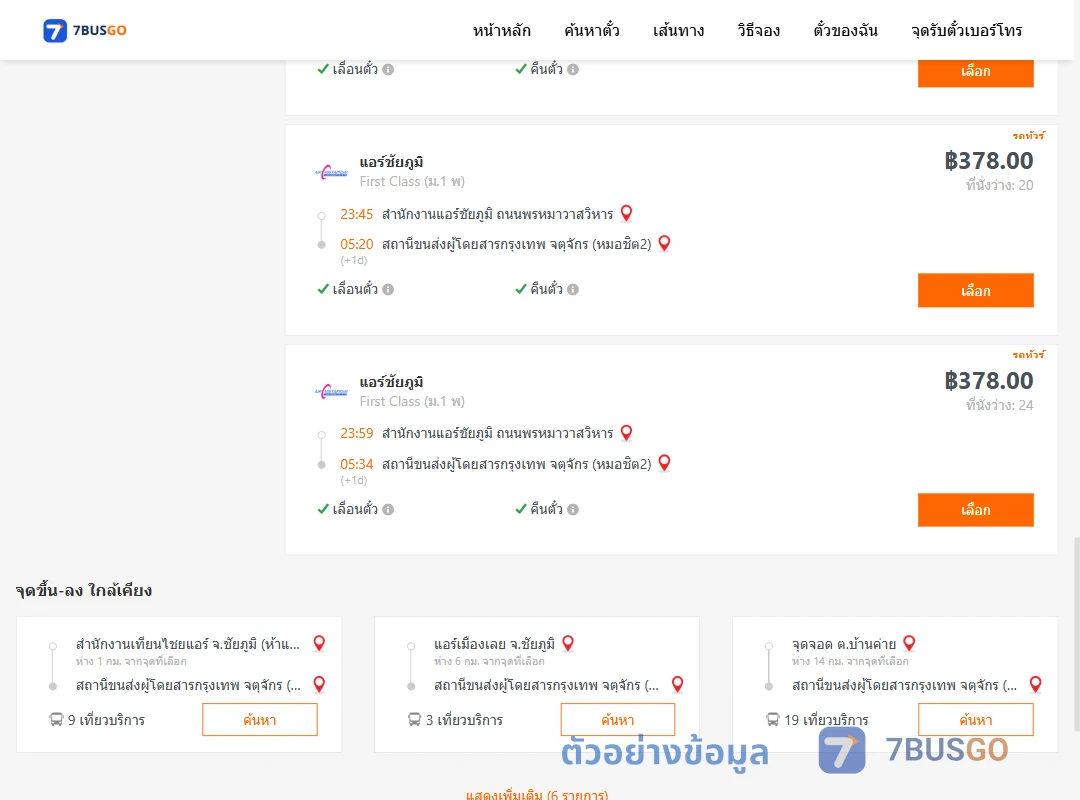The image size is (1080, 800).
Task: Click bus icon beside 19 เที่ยวบริการ
Action: click(x=773, y=719)
